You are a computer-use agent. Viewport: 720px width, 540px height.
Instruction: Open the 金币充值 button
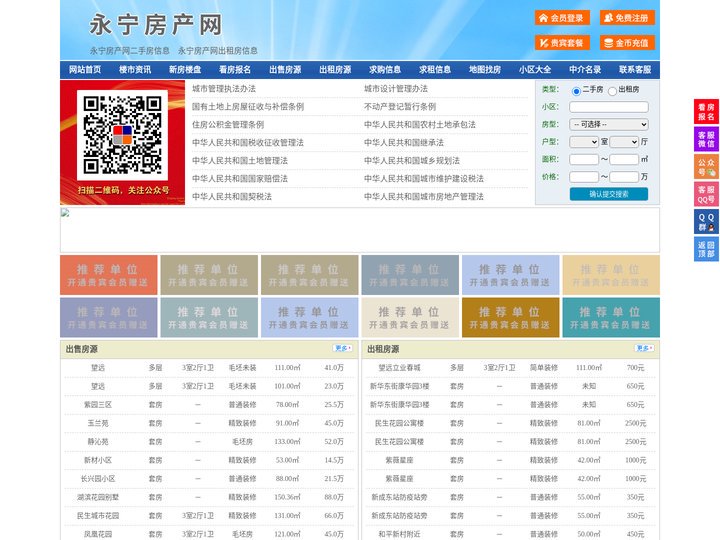(627, 43)
